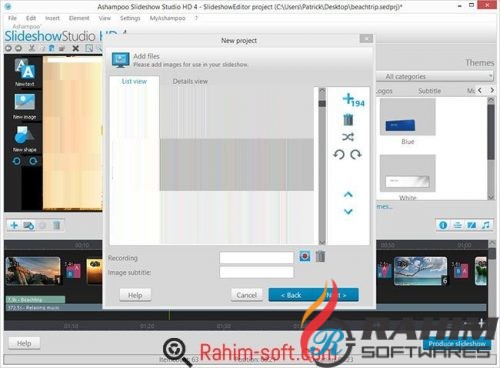Click the trash icon above the timeline
The image size is (500, 368).
(57, 225)
